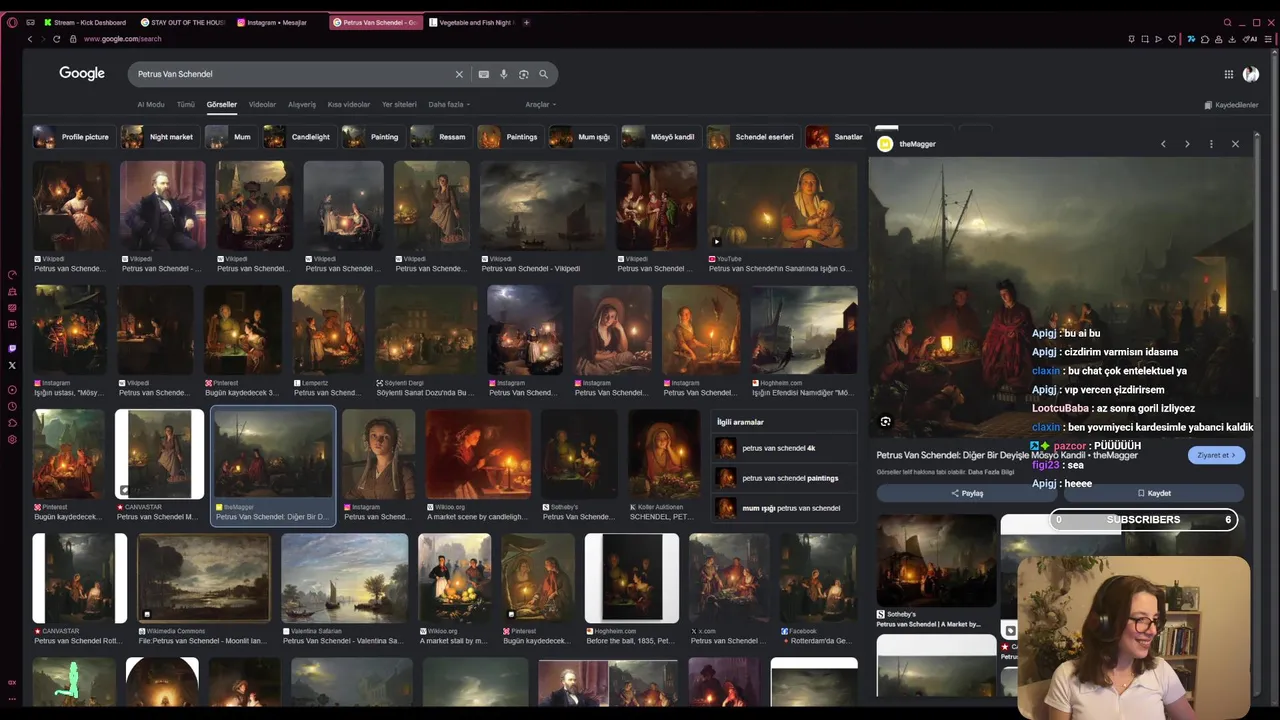The width and height of the screenshot is (1280, 720).
Task: Open the theMagger source link in preview header
Action: tap(907, 144)
